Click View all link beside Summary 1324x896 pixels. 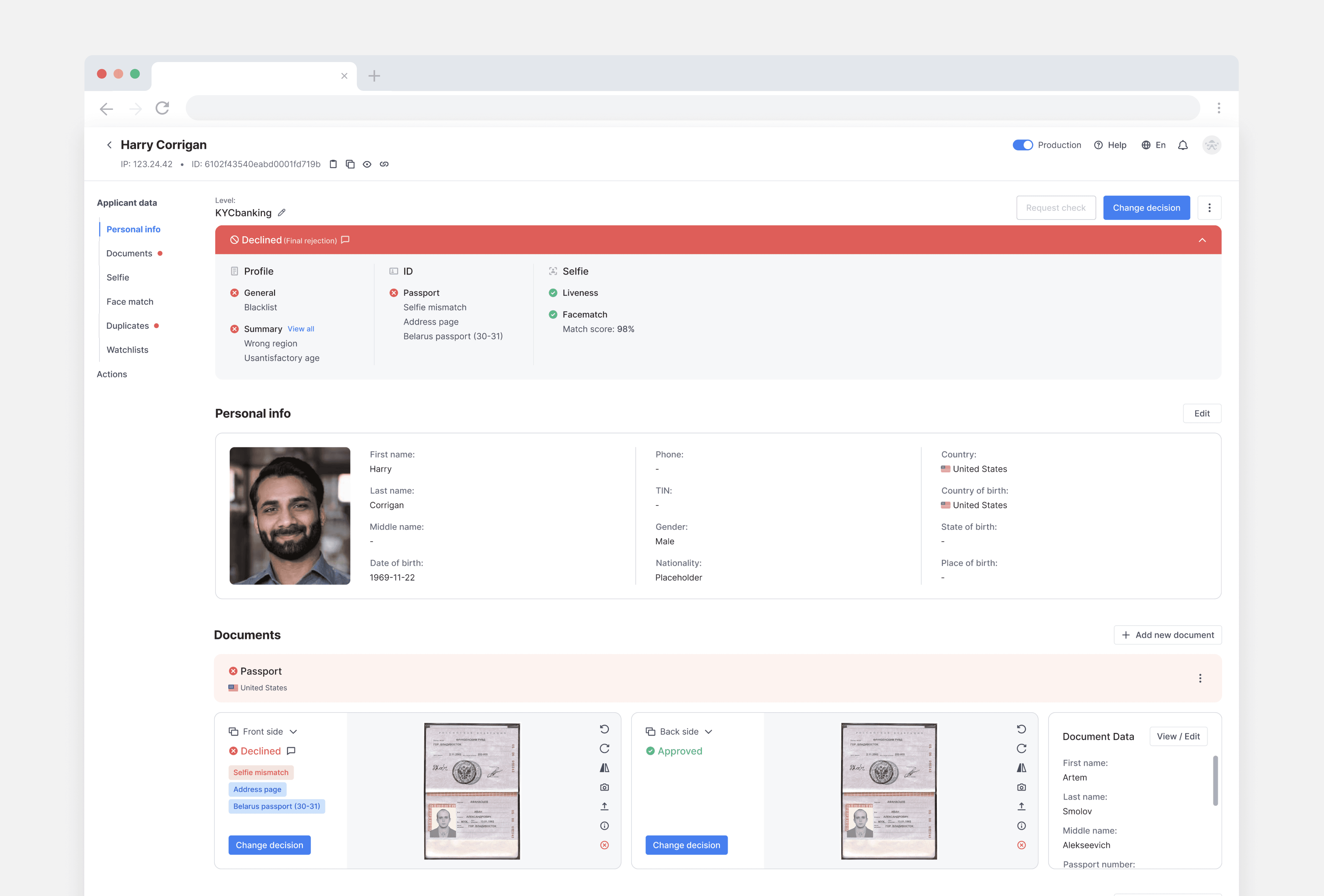tap(301, 329)
